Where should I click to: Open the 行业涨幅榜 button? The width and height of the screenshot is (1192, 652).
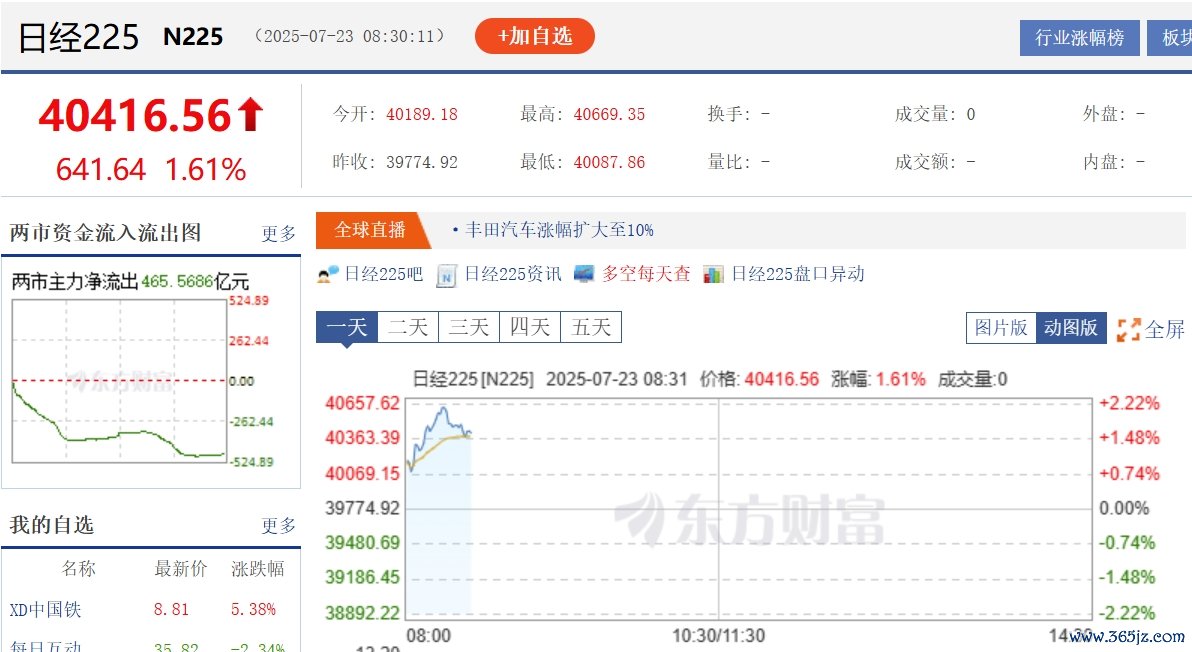[1079, 38]
